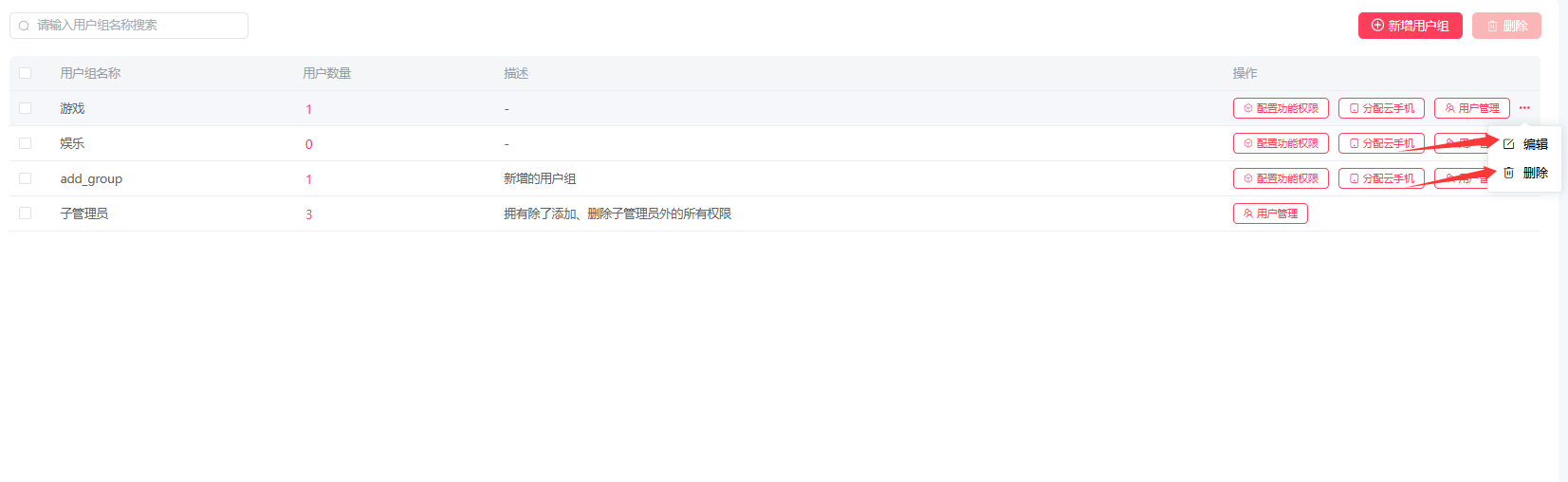Select the add_group row checkbox
The height and width of the screenshot is (482, 1568).
(26, 178)
